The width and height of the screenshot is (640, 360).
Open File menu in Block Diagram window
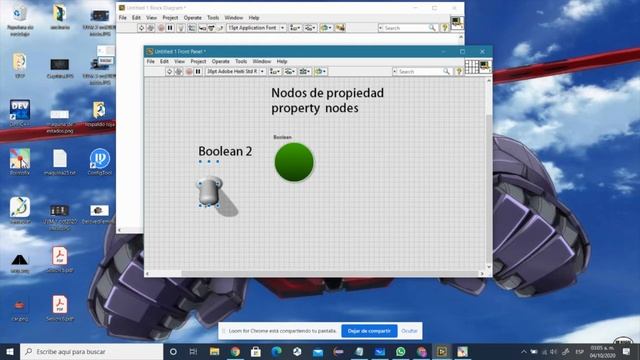pos(122,18)
